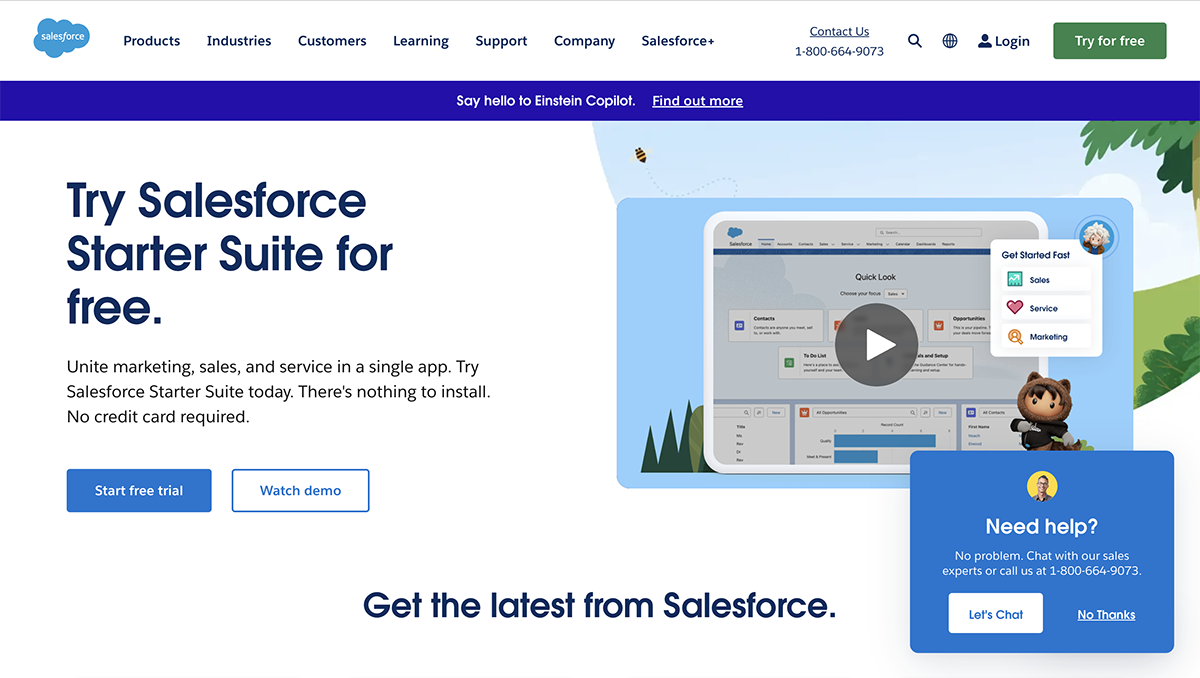Click the Einstein avatar badge icon
Screen dimensions: 1200x678
click(1095, 237)
